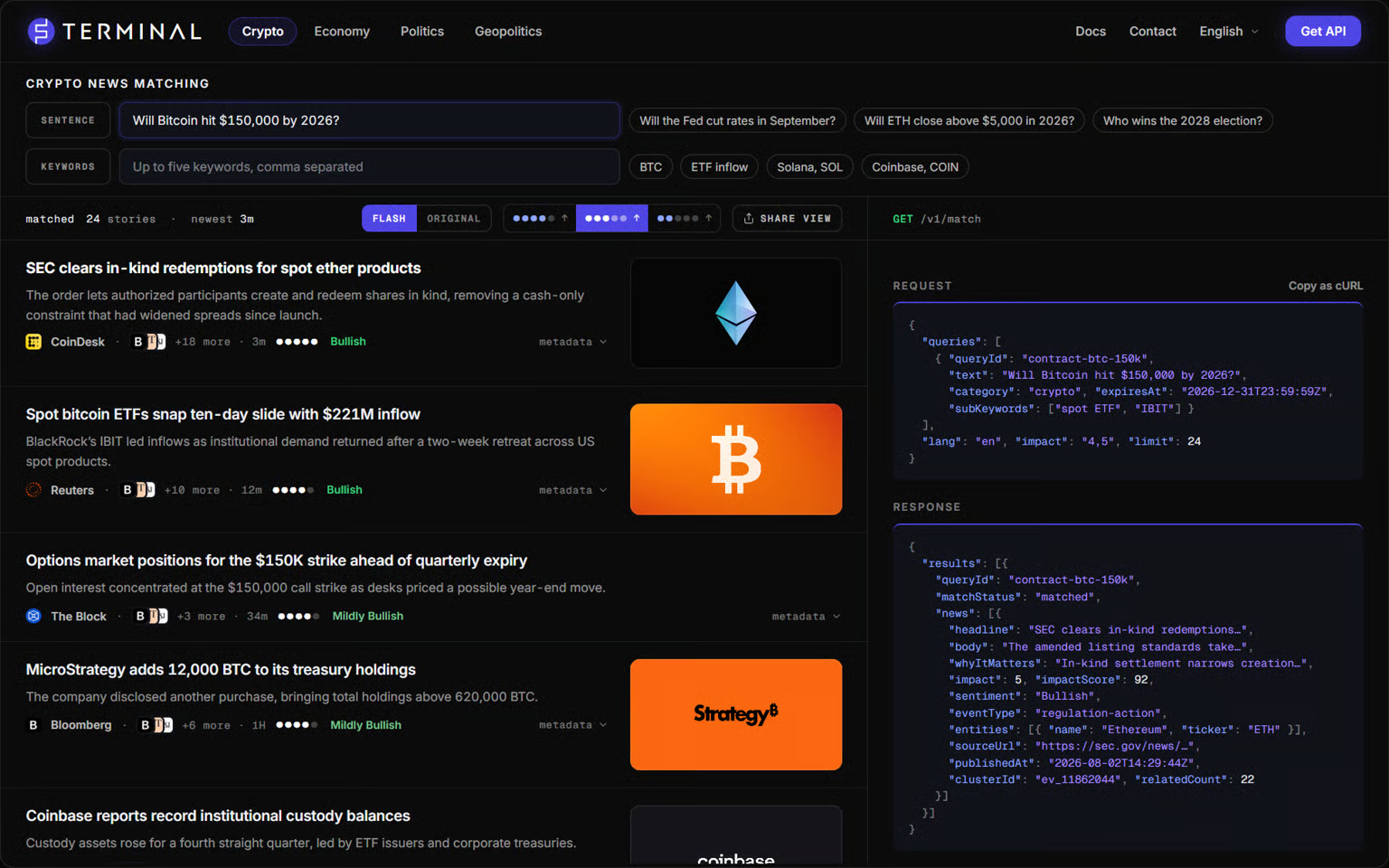Image resolution: width=1389 pixels, height=868 pixels.
Task: Expand the '+3 more' sources list
Action: click(201, 617)
